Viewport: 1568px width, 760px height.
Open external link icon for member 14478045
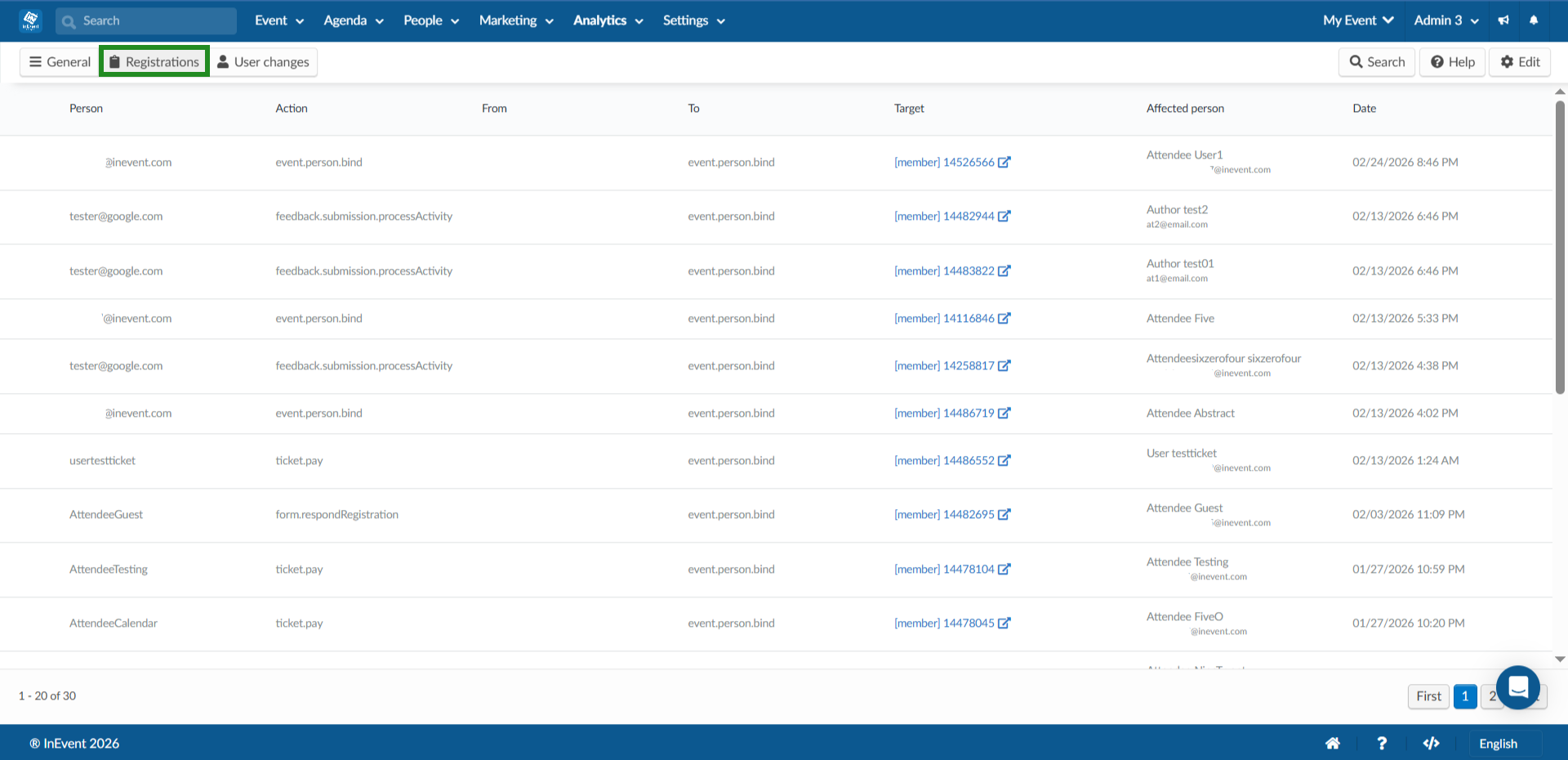[1004, 623]
